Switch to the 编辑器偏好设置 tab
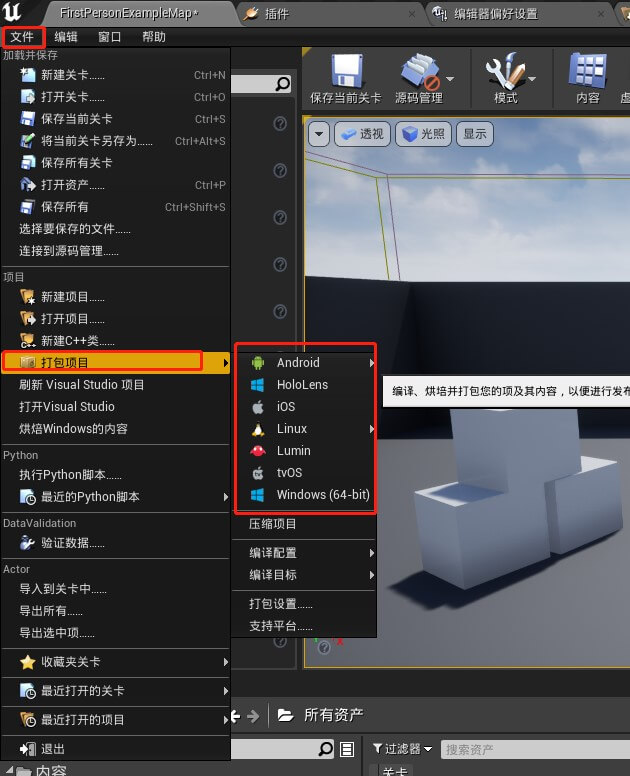Viewport: 630px width, 776px height. point(518,14)
